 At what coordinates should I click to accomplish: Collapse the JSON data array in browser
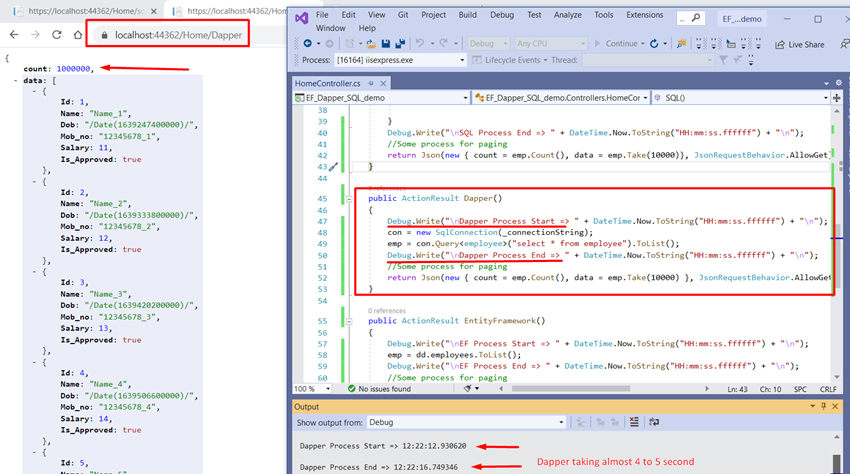(15, 80)
